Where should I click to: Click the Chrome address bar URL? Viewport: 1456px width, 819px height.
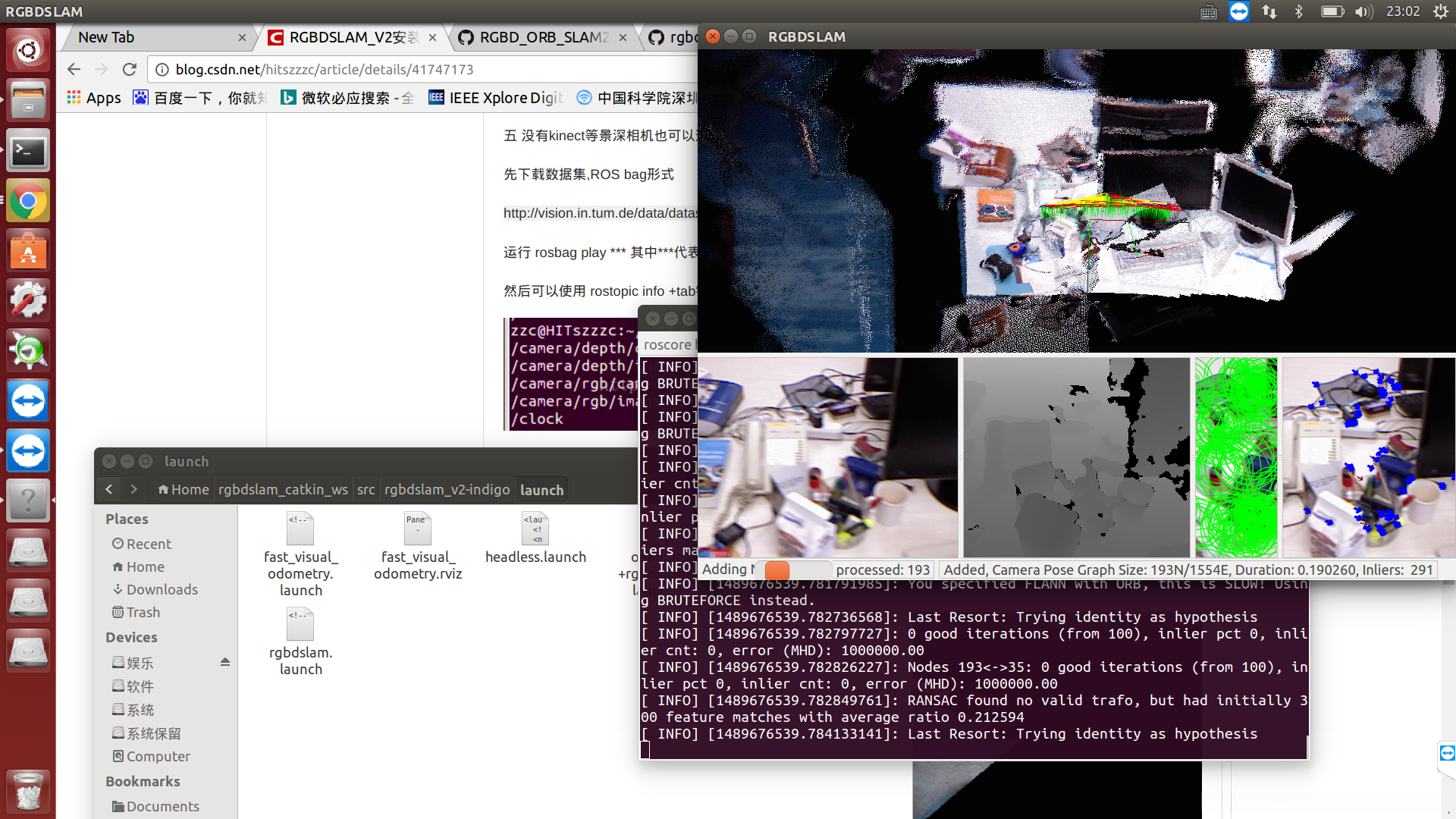[x=325, y=69]
